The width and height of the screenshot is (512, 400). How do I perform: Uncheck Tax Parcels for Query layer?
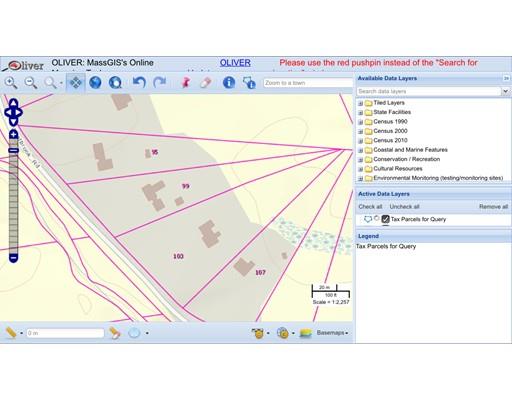pos(385,219)
